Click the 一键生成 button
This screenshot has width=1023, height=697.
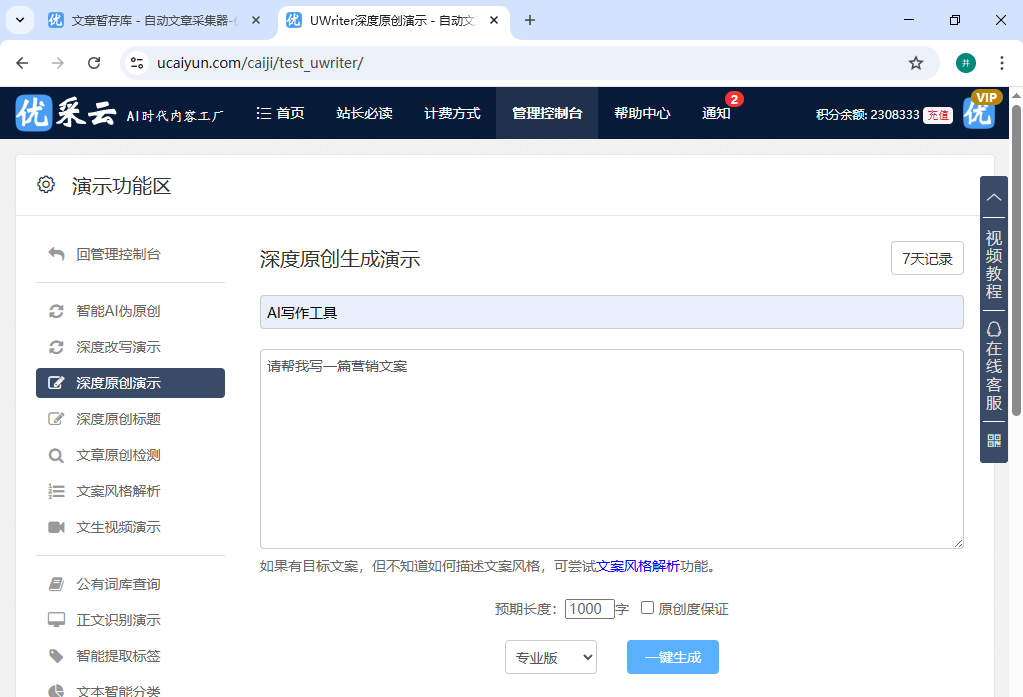[672, 657]
